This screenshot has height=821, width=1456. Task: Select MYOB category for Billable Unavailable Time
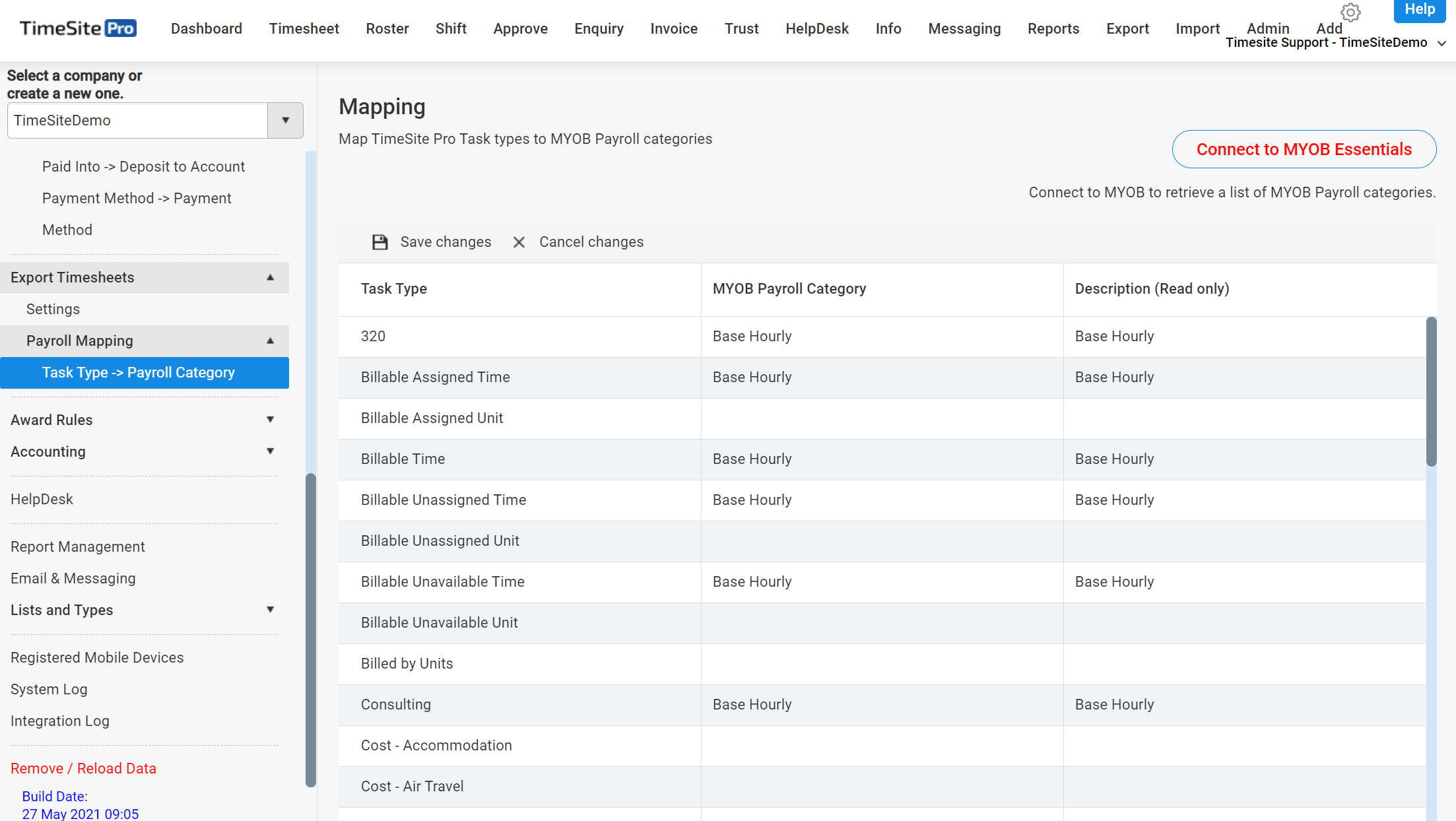882,582
